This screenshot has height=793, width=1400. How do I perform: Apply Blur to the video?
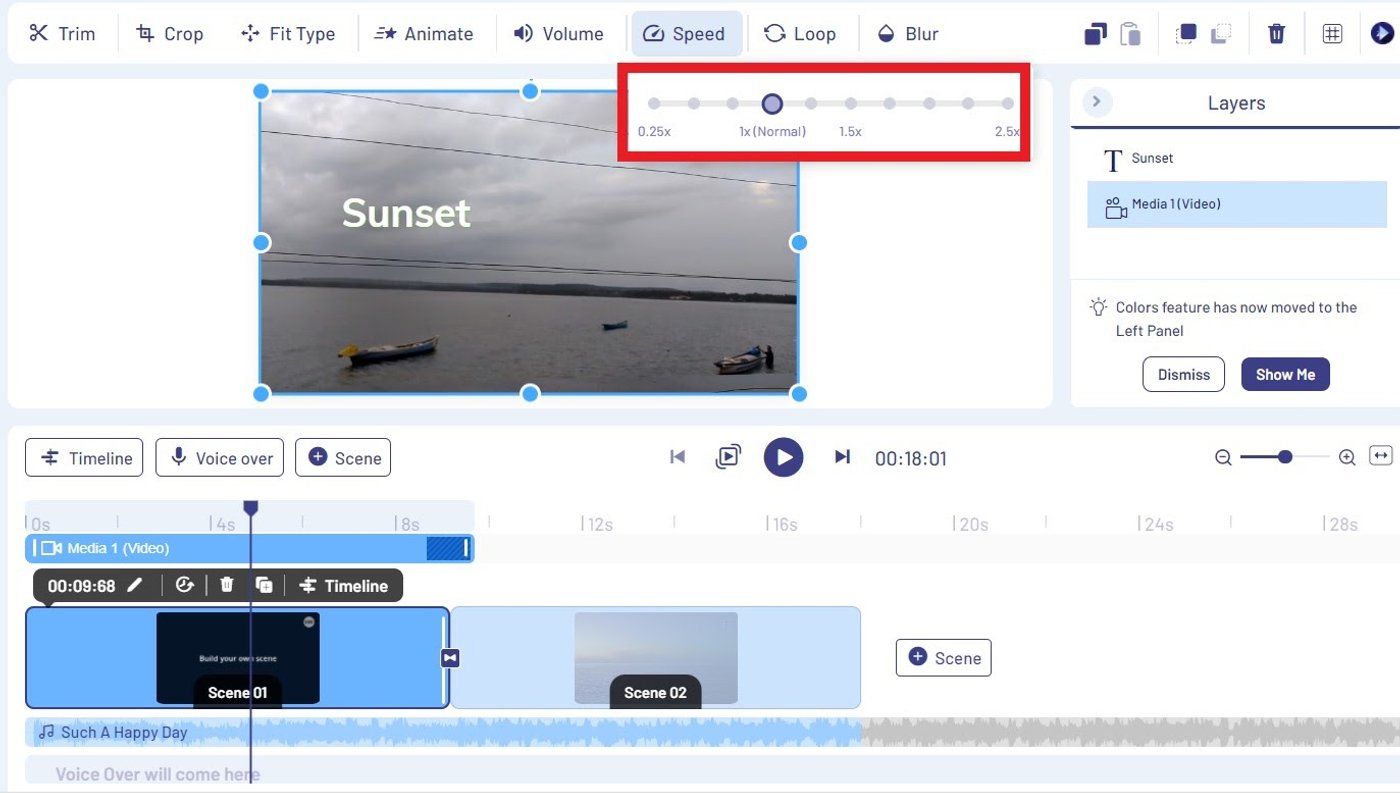click(907, 33)
